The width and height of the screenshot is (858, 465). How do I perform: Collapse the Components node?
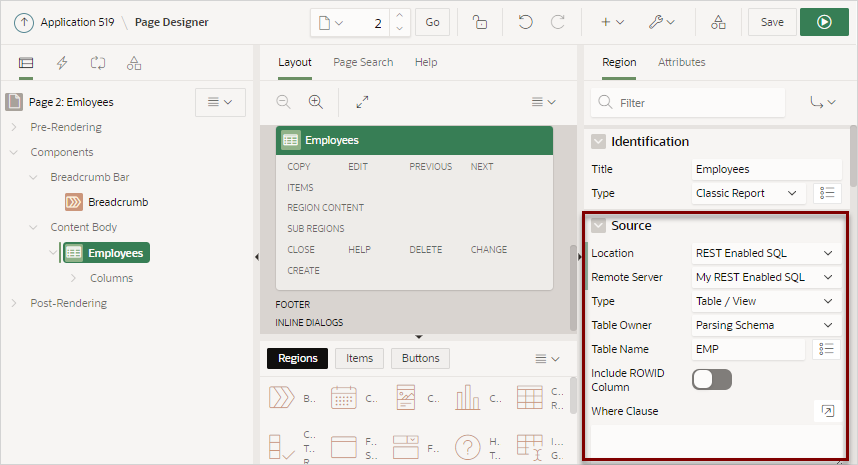point(14,152)
